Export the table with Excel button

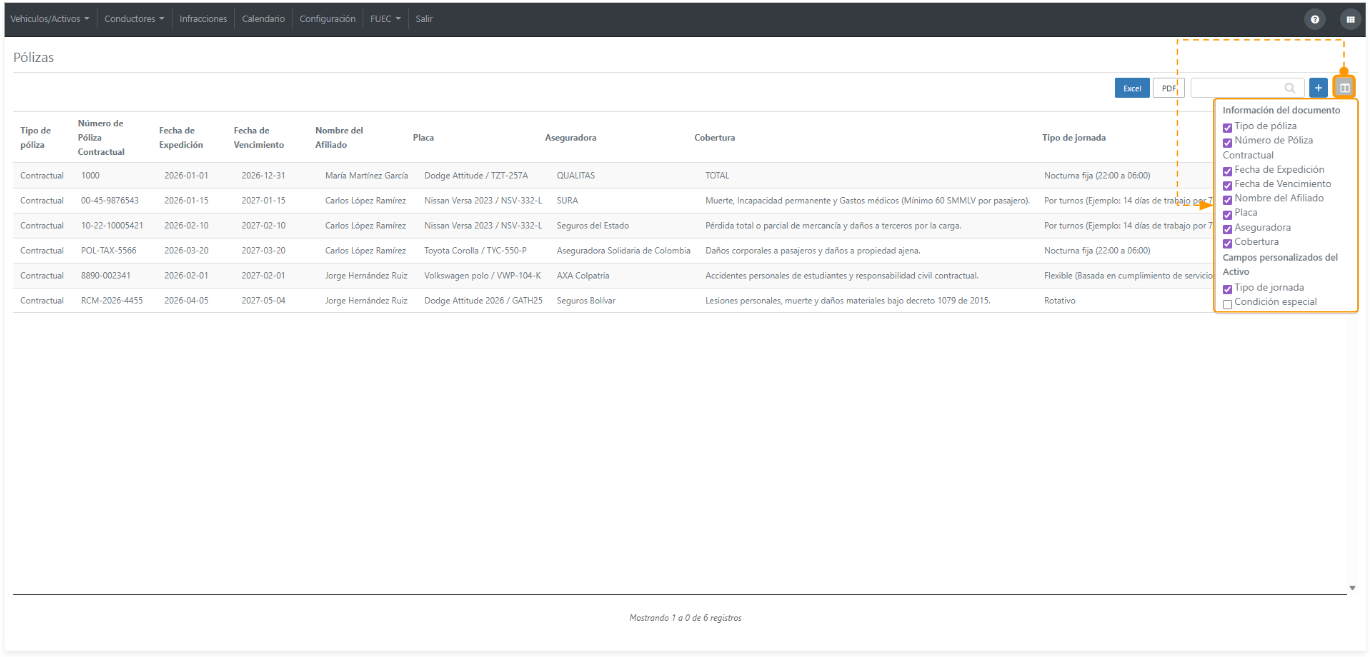point(1132,88)
